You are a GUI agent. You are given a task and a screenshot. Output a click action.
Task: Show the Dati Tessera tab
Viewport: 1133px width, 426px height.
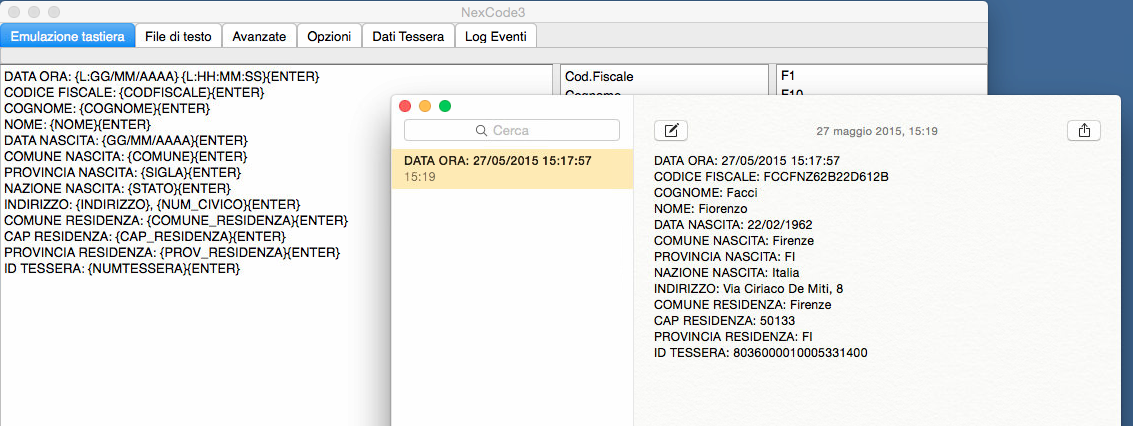(x=408, y=36)
